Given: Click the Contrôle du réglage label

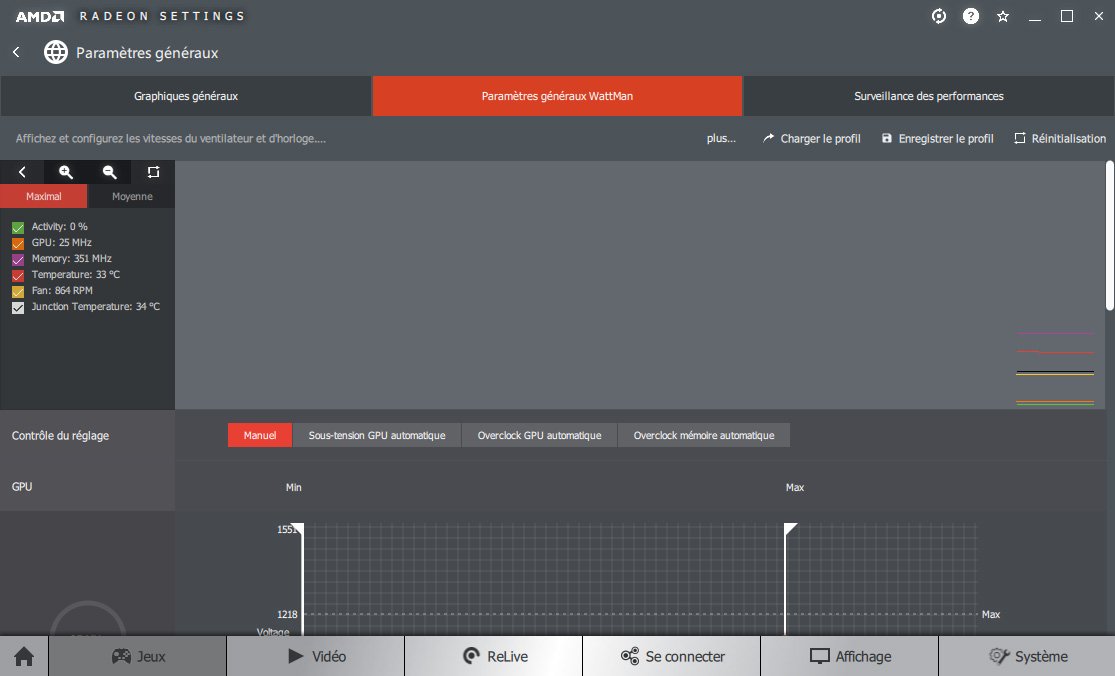Looking at the screenshot, I should (60, 435).
